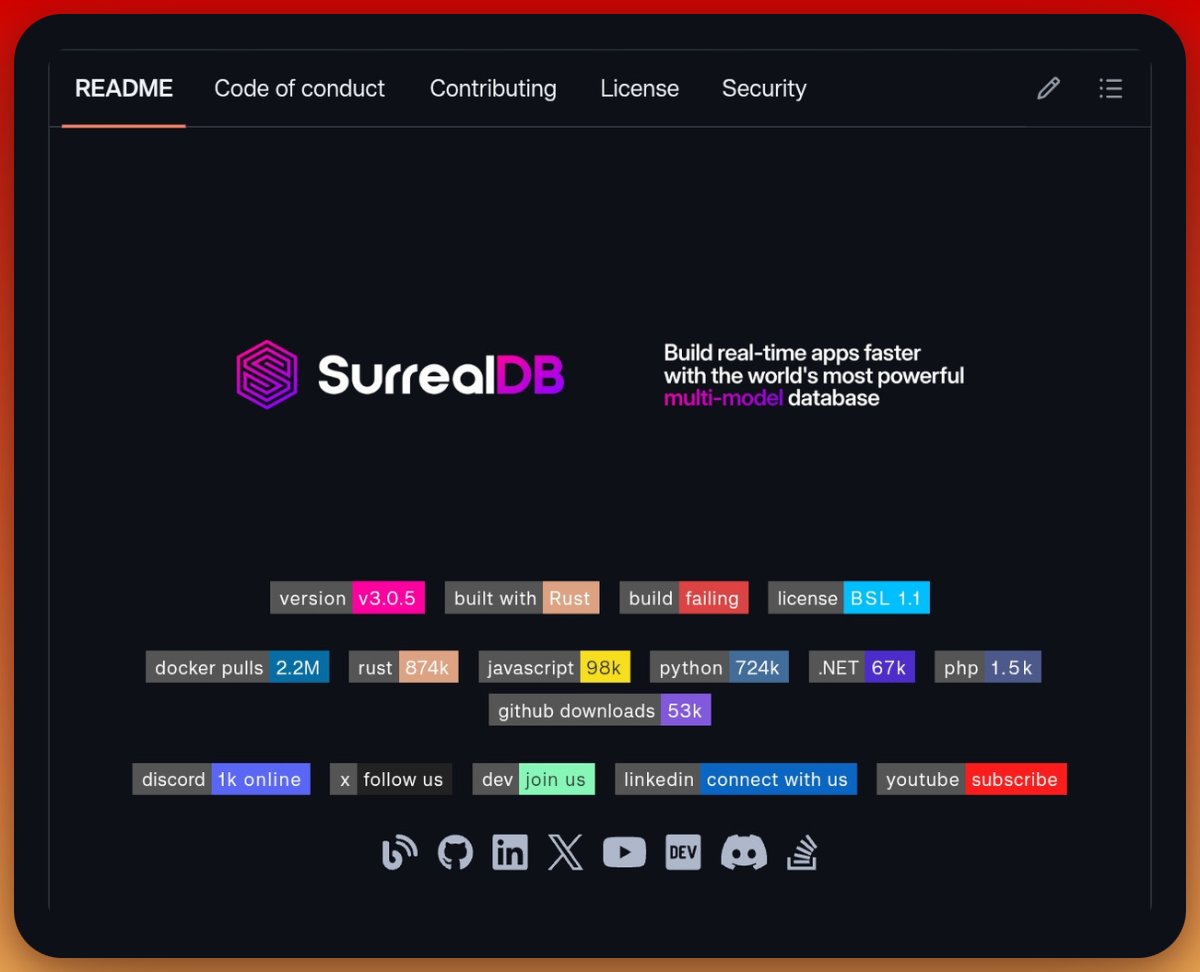The image size is (1200, 972).
Task: Click the license BSL 1.1 badge
Action: pyautogui.click(x=849, y=598)
